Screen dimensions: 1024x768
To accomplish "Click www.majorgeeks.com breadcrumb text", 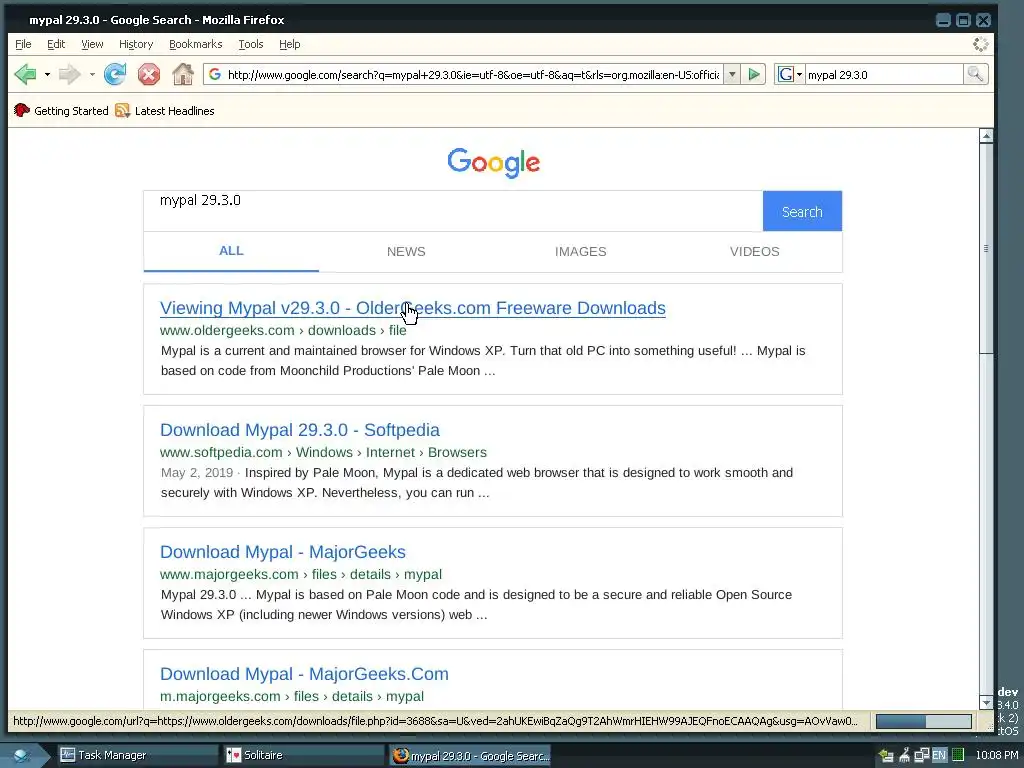I will click(229, 574).
